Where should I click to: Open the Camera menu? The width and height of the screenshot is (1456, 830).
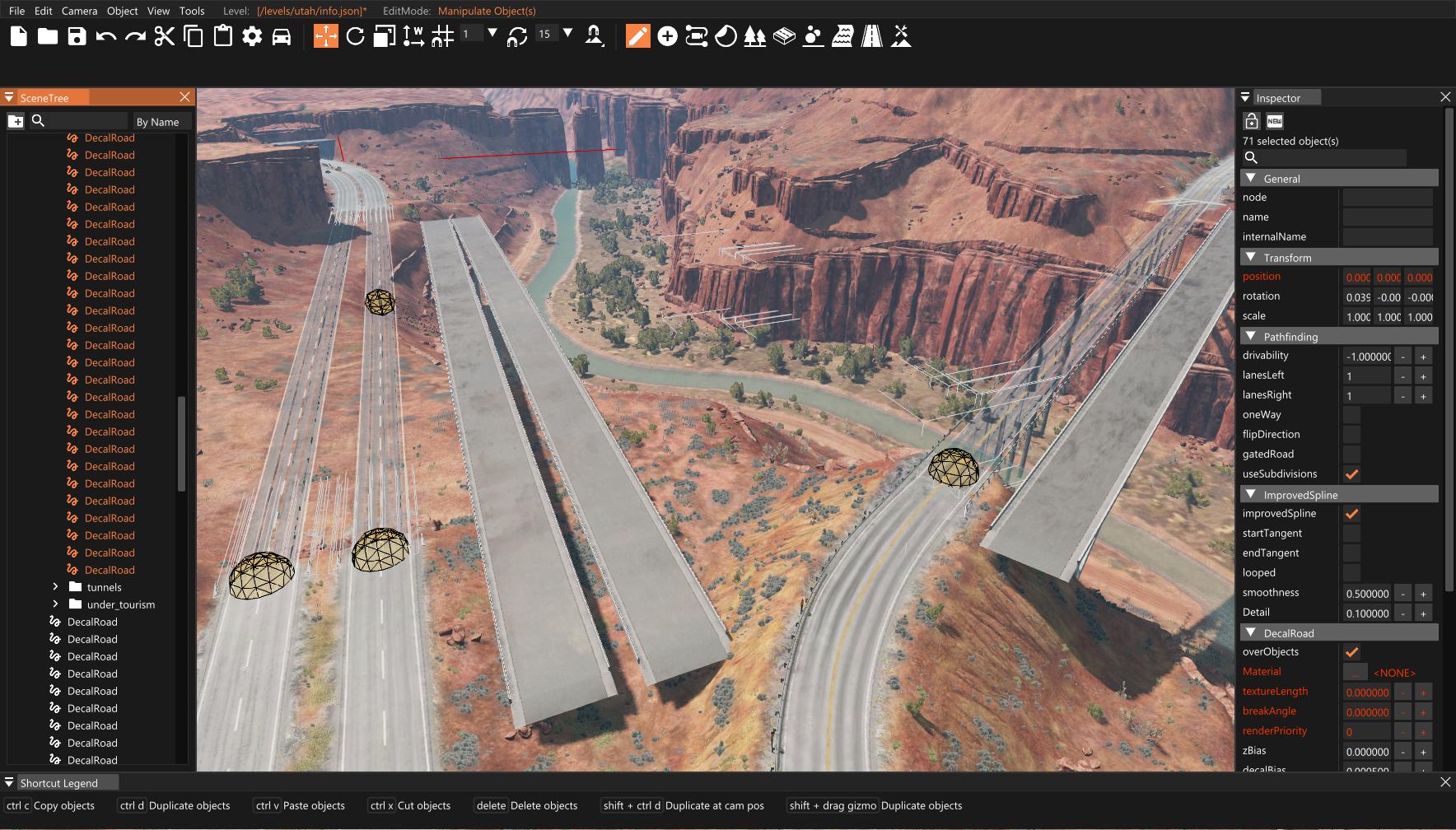pyautogui.click(x=79, y=11)
